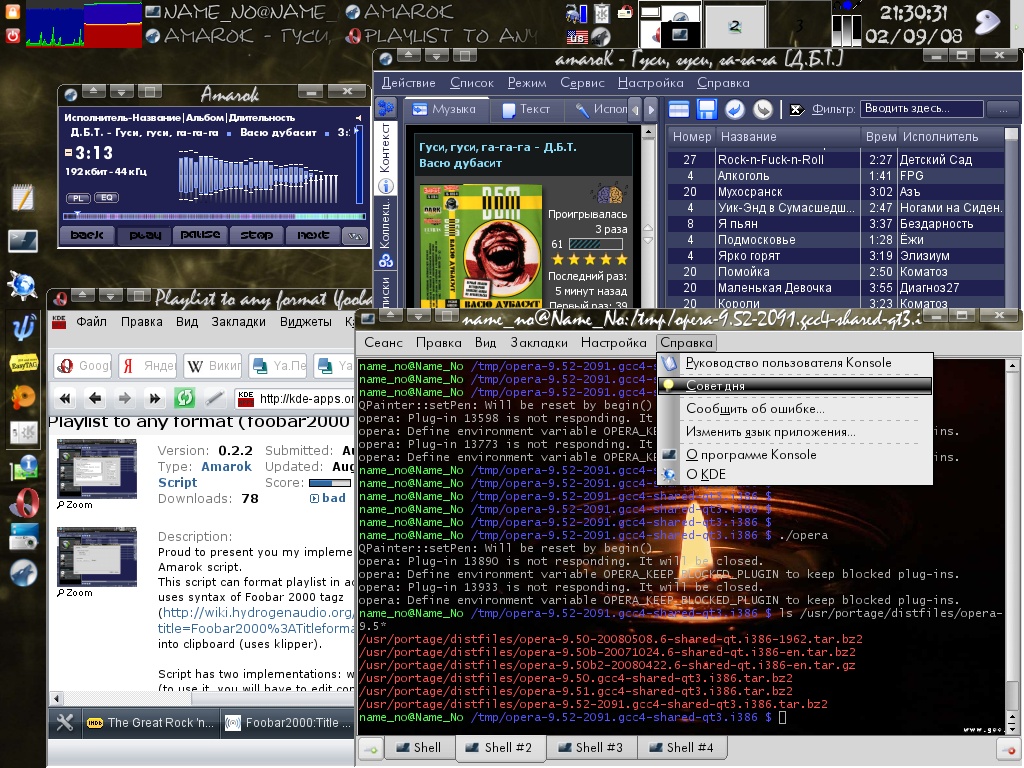Viewport: 1024px width, 768px height.
Task: Click the grey Redo arrow in Amarok's toolbar
Action: [x=763, y=109]
